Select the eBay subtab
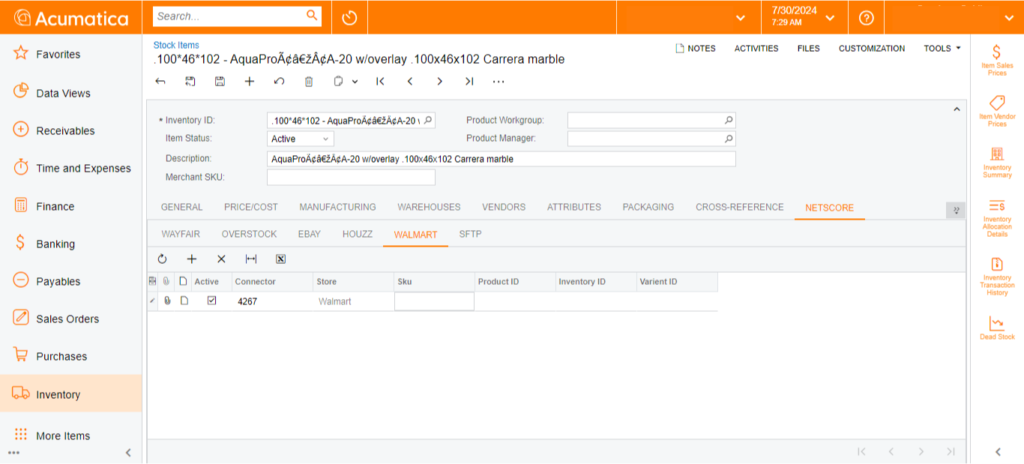Viewport: 1024px width, 464px height. tap(309, 234)
